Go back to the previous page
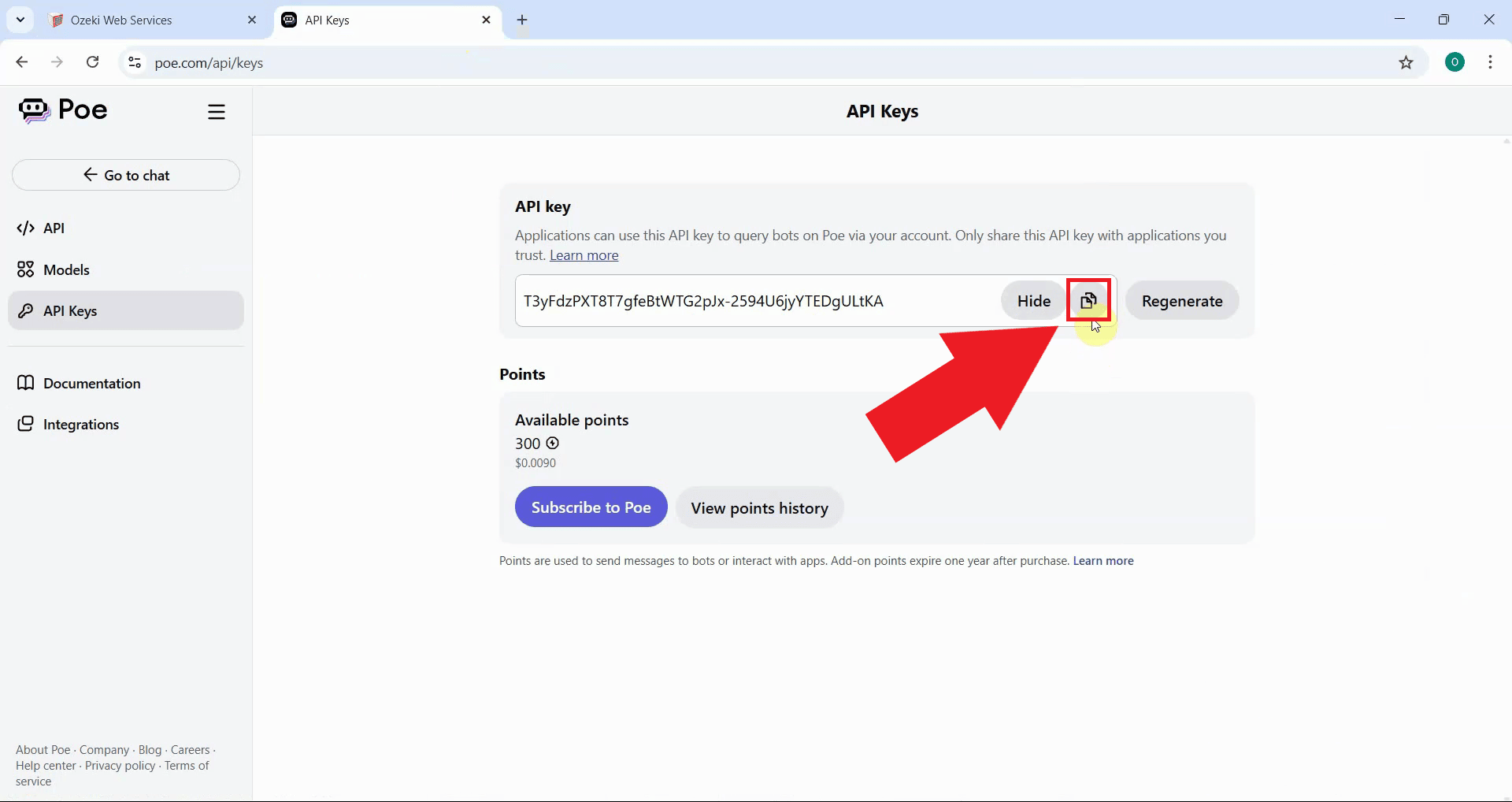 [21, 62]
